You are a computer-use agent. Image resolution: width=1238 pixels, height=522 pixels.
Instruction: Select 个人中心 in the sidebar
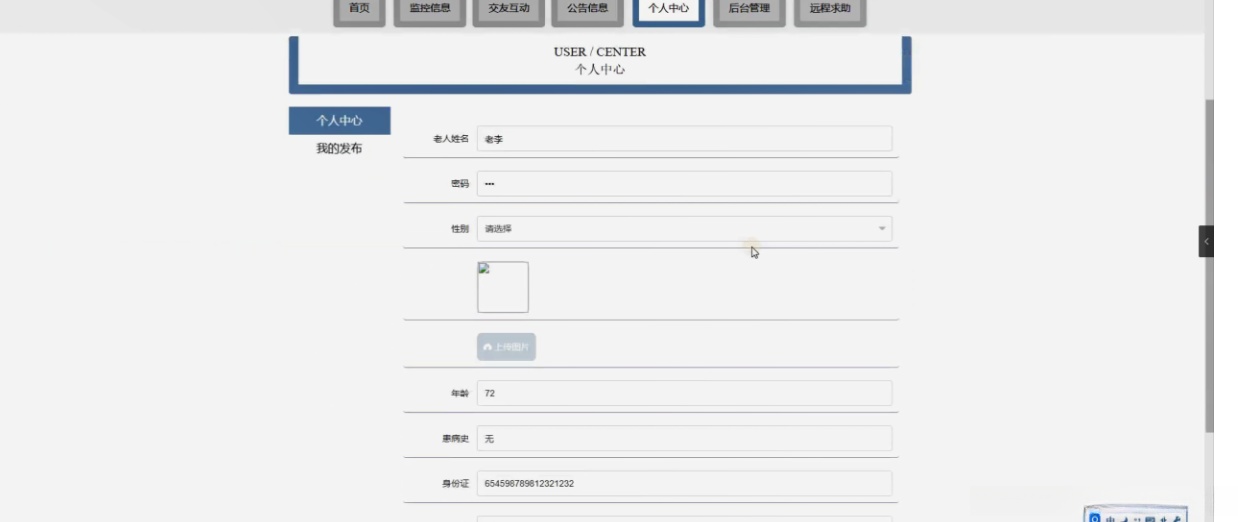(339, 121)
